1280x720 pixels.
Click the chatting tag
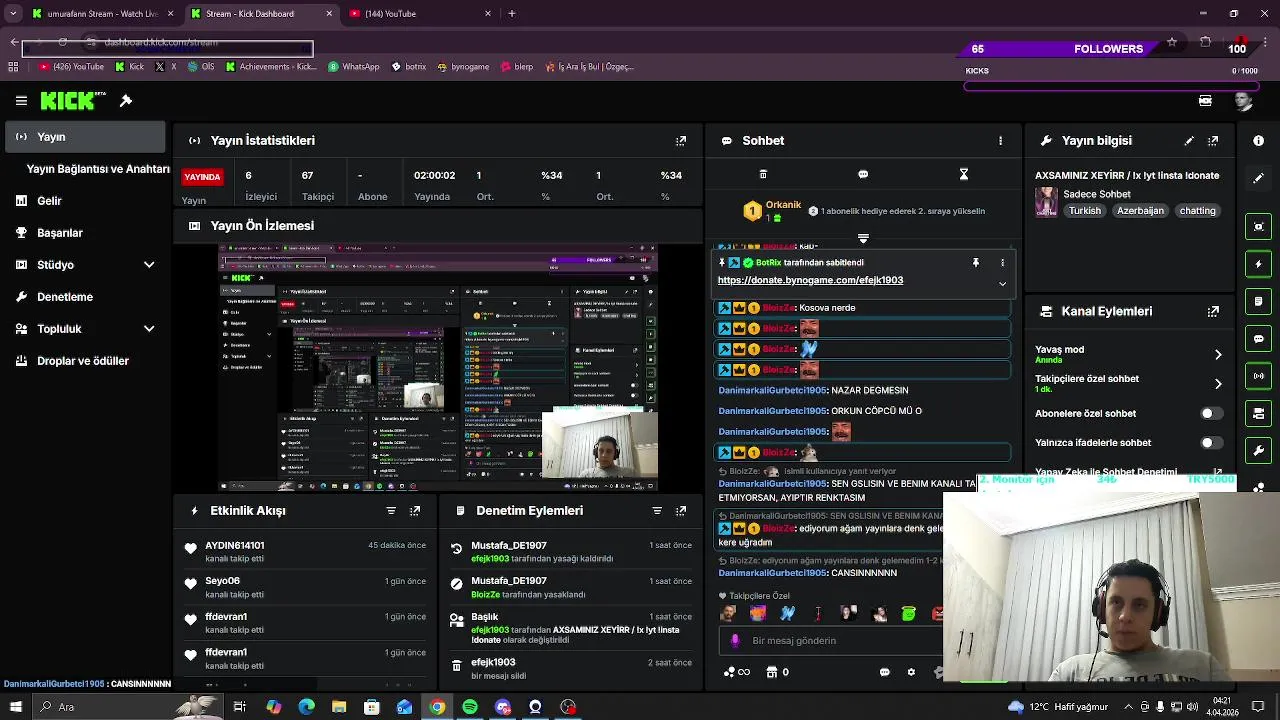[x=1197, y=211]
